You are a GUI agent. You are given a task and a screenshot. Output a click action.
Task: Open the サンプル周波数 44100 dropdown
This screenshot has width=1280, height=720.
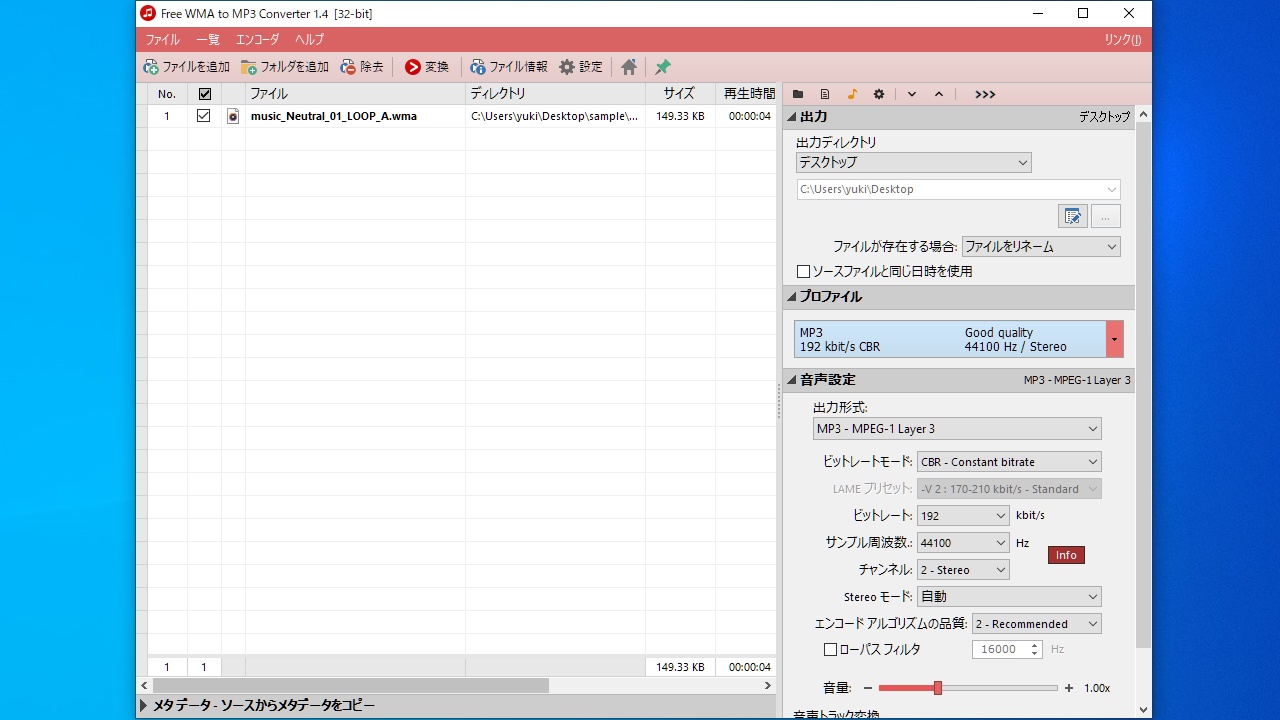tap(963, 543)
